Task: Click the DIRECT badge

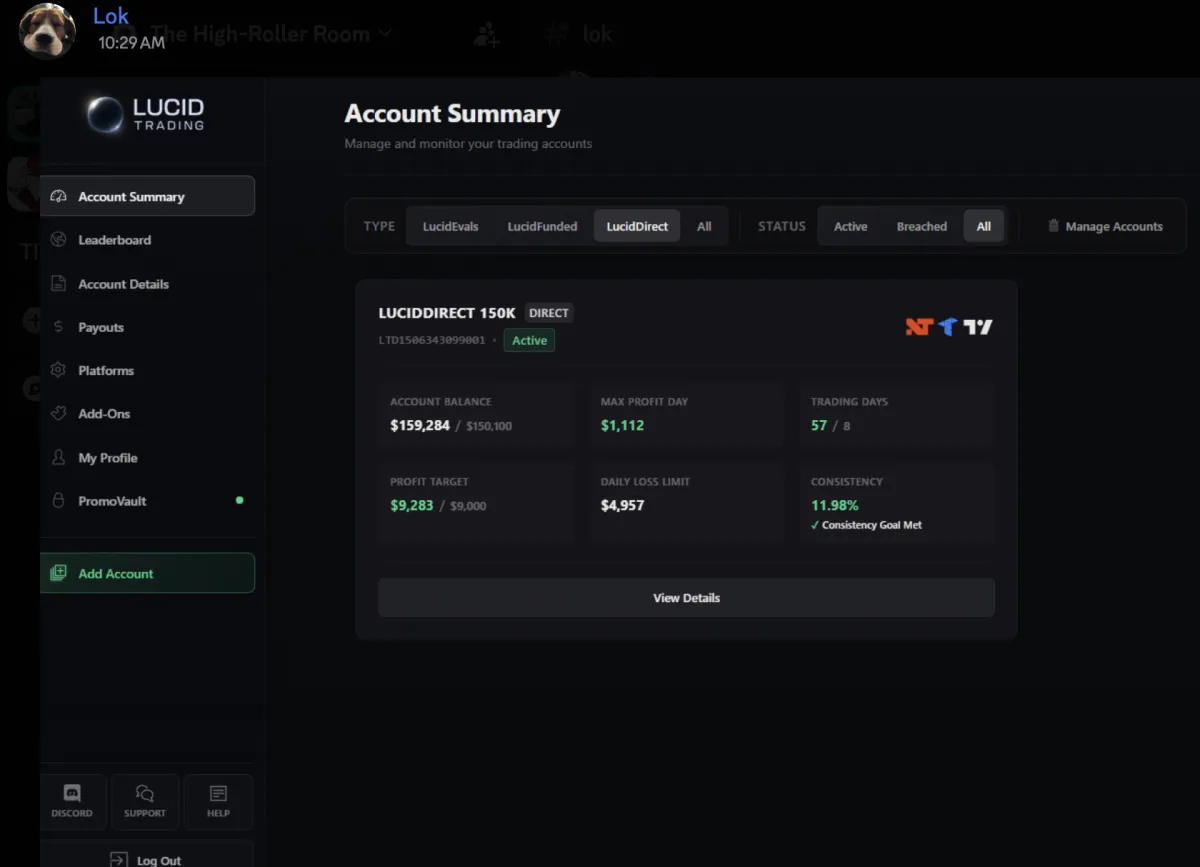Action: [549, 313]
